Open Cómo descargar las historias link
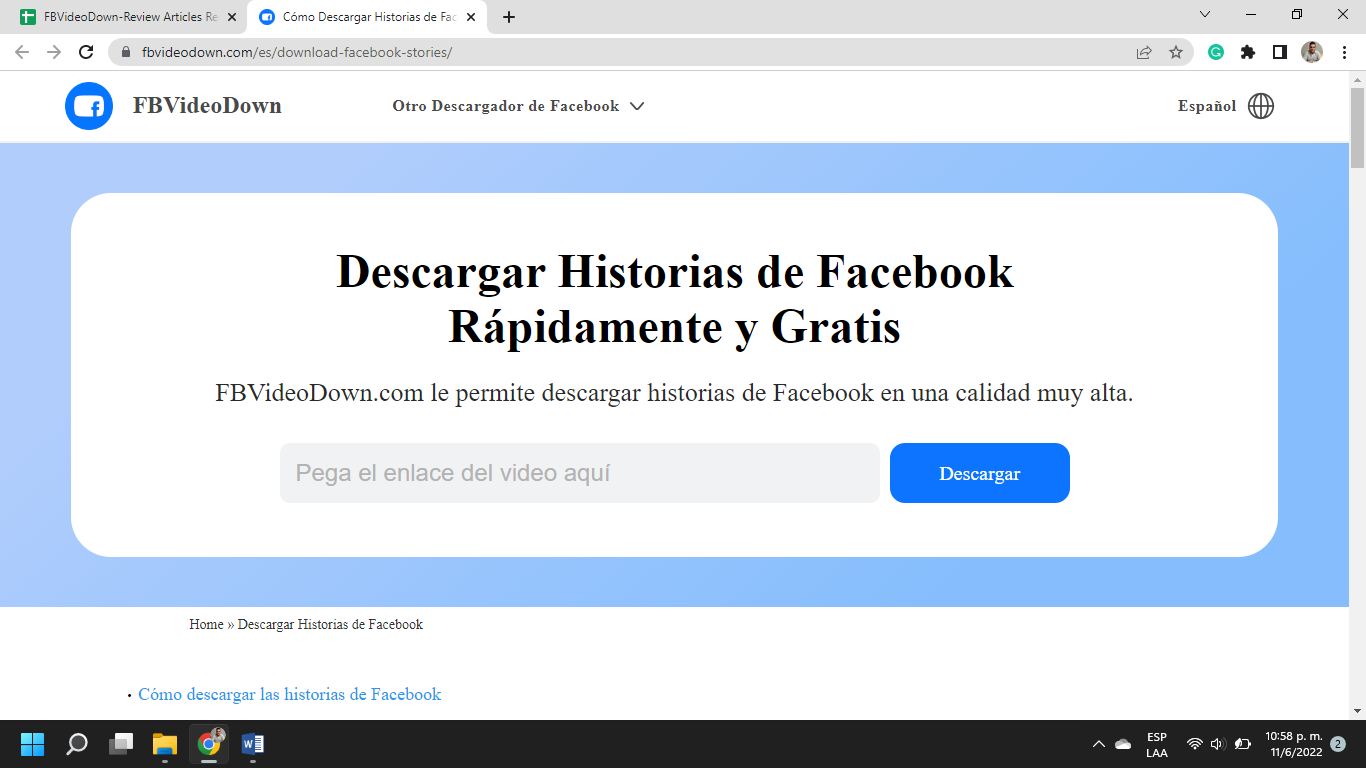Screen dimensions: 1366x768 pyautogui.click(x=289, y=694)
